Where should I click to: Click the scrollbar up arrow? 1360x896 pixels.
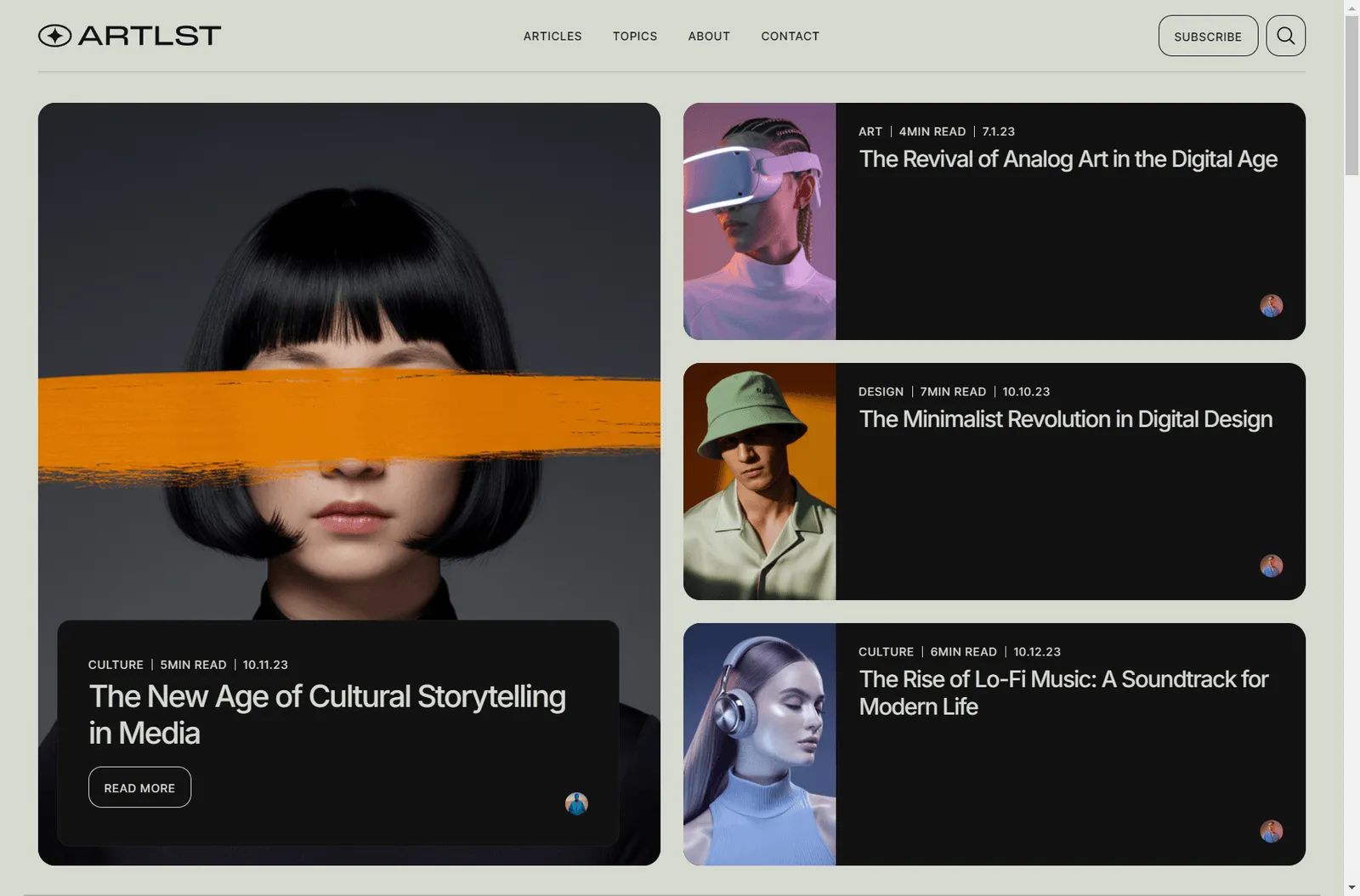tap(1351, 7)
